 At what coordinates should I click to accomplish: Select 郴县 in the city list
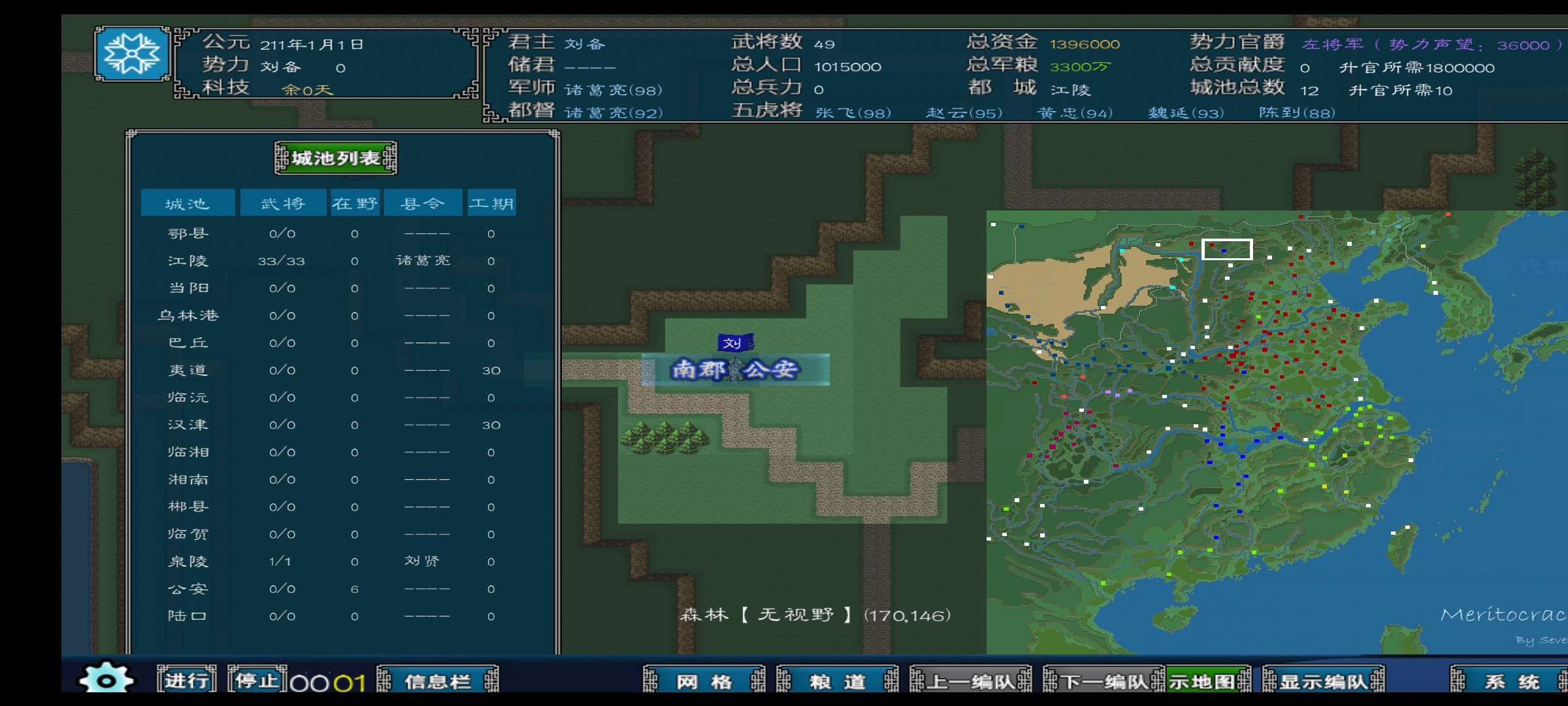tap(188, 507)
